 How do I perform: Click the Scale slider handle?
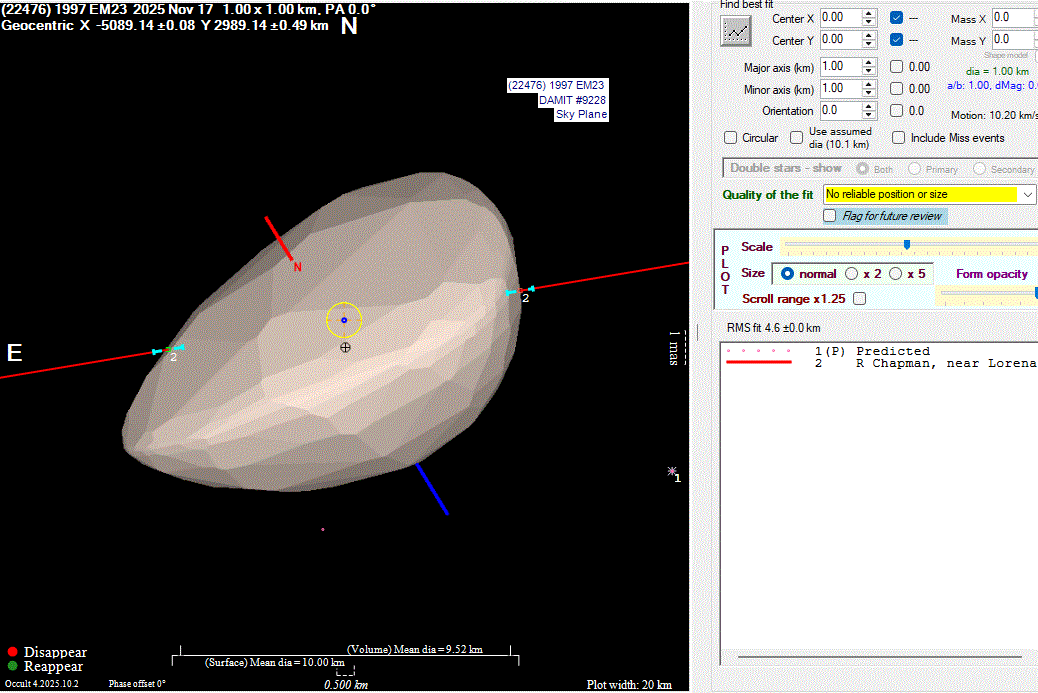coord(907,244)
